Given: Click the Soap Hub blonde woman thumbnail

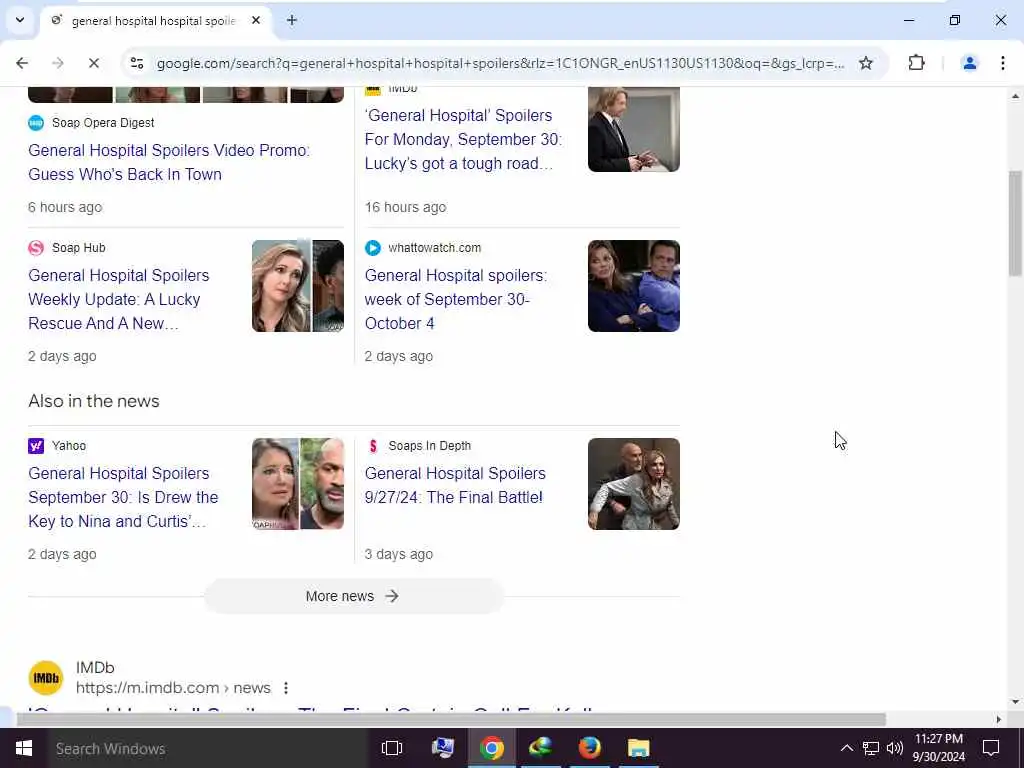Looking at the screenshot, I should coord(298,286).
